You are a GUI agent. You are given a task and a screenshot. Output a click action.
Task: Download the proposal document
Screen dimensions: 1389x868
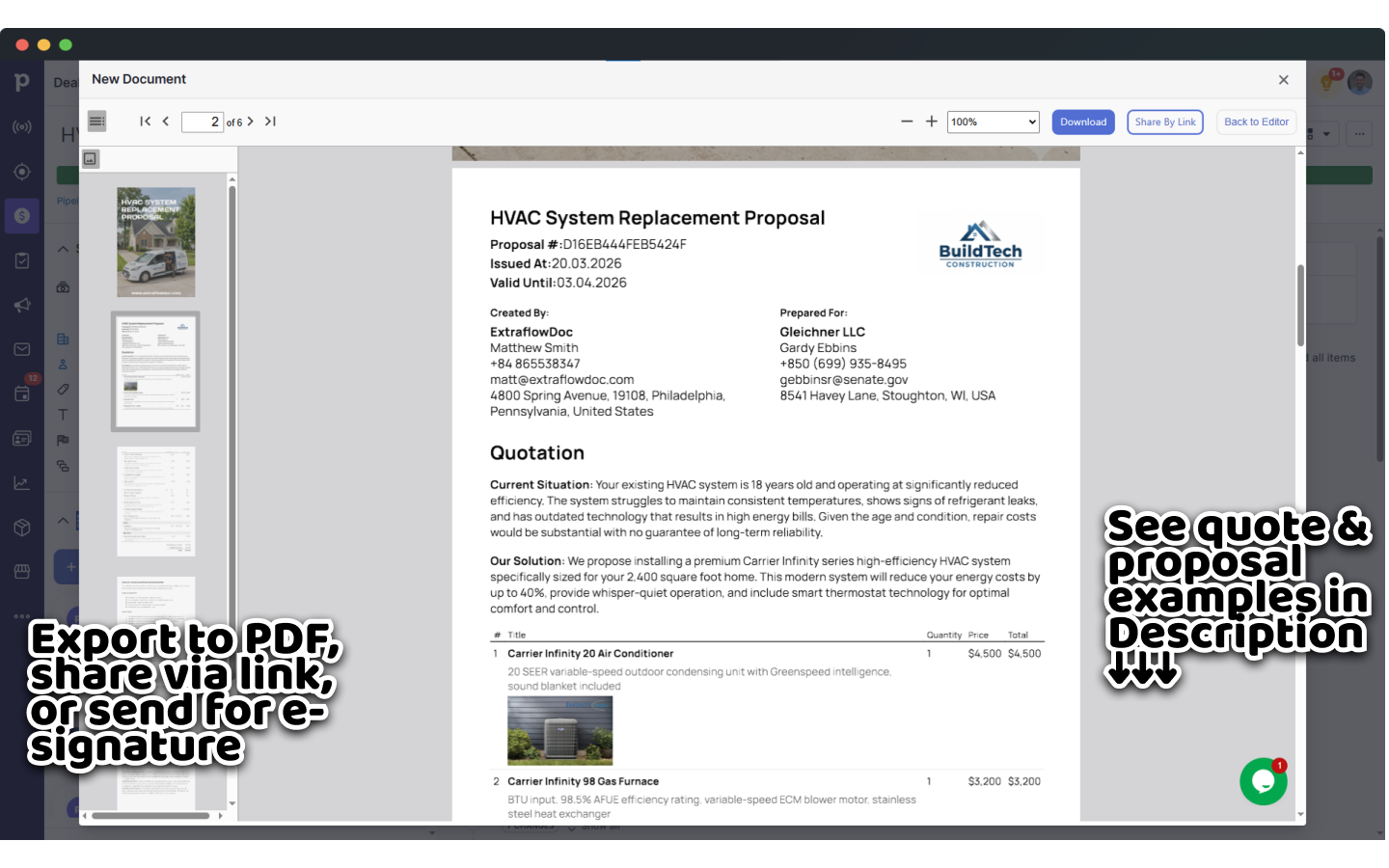pos(1082,122)
